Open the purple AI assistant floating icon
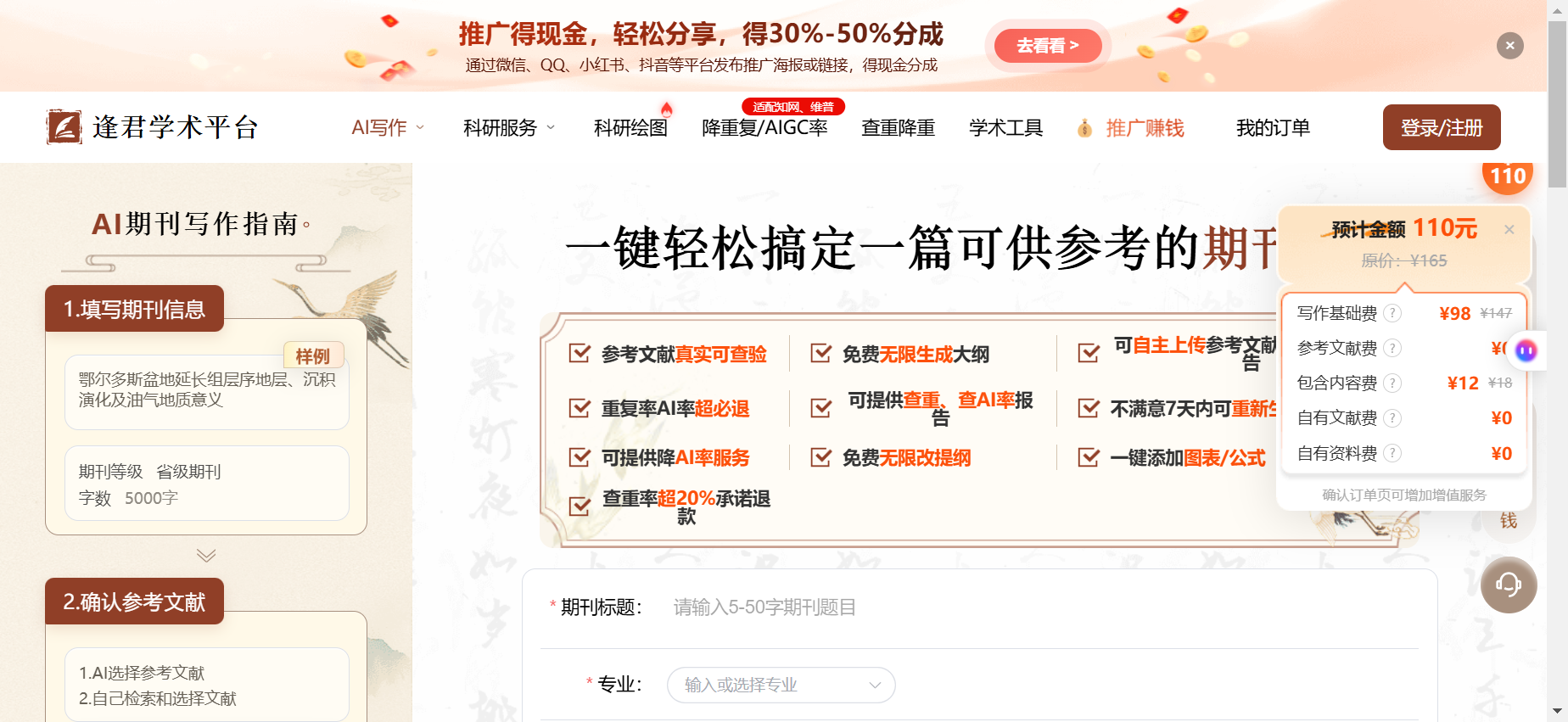The width and height of the screenshot is (1568, 722). pos(1526,350)
